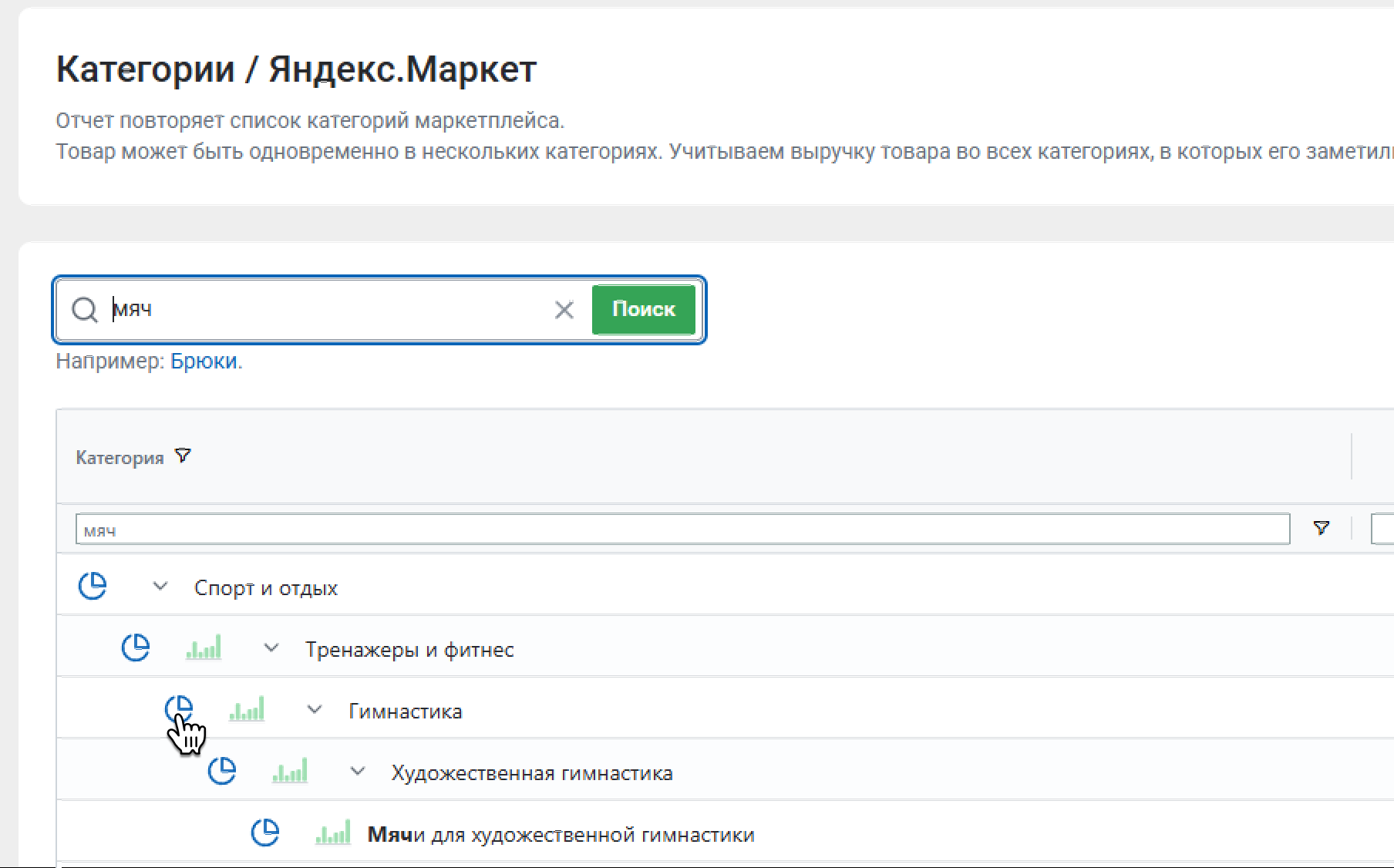Image resolution: width=1394 pixels, height=868 pixels.
Task: Open pie chart for Мячи для художественной гимнастики
Action: click(x=265, y=833)
